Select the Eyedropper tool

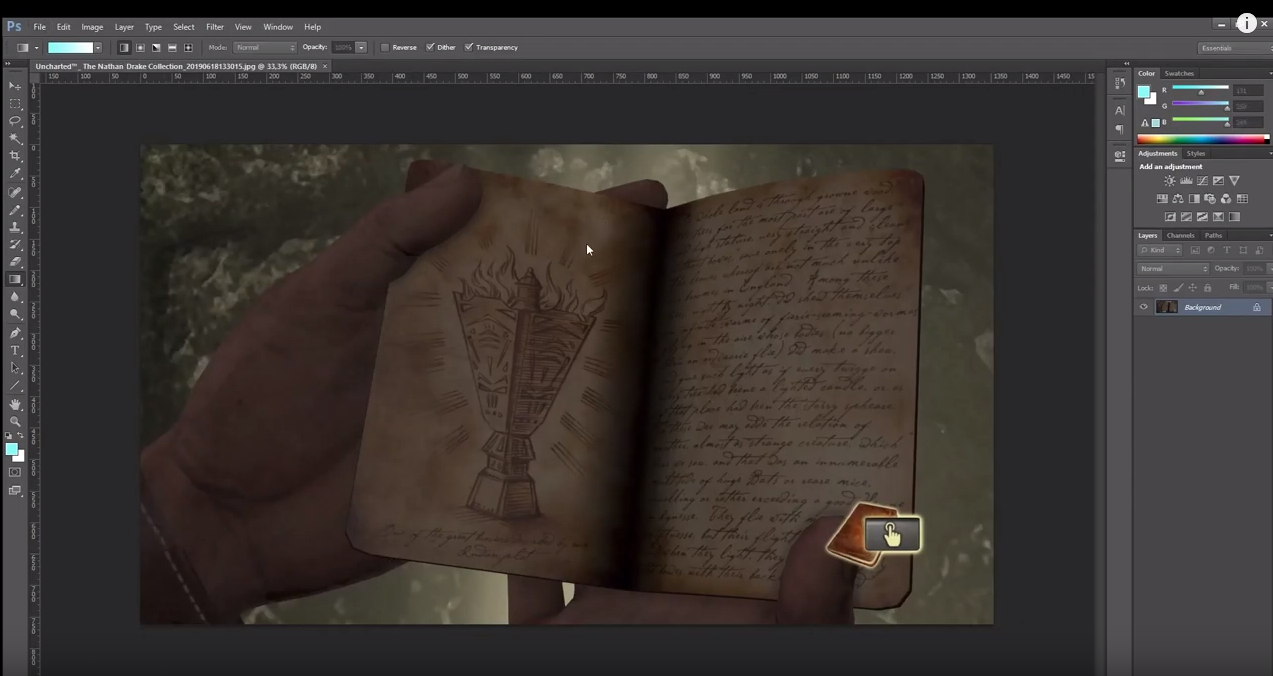15,174
